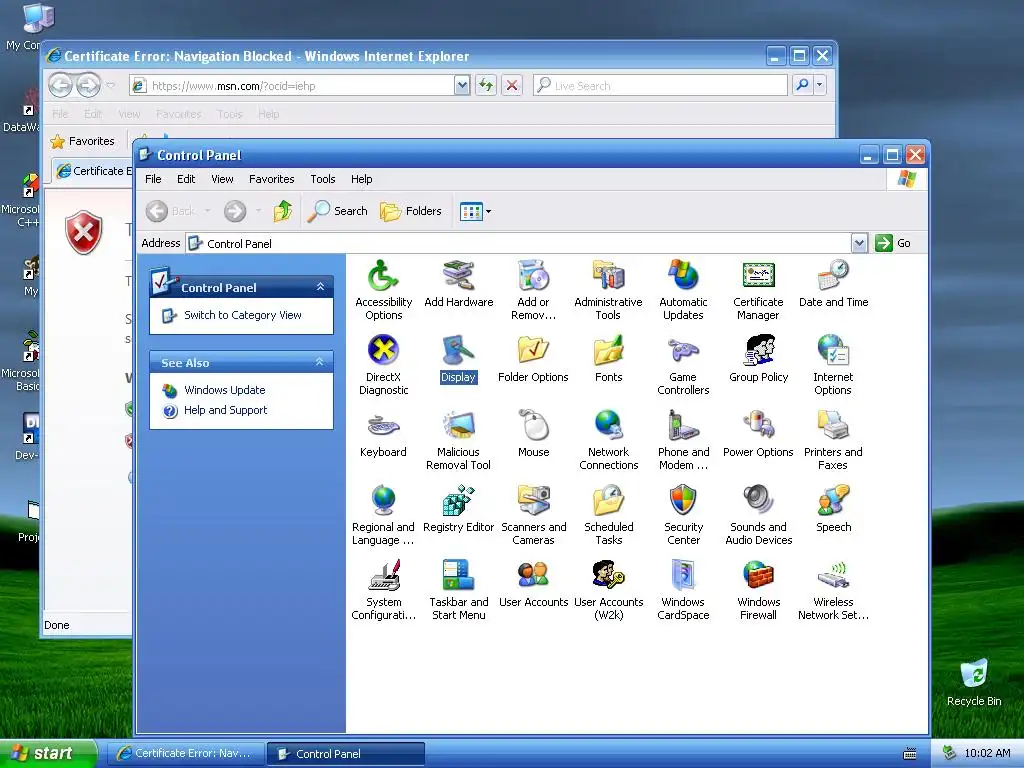This screenshot has width=1024, height=768.
Task: Select the User Accounts icon
Action: (x=534, y=584)
